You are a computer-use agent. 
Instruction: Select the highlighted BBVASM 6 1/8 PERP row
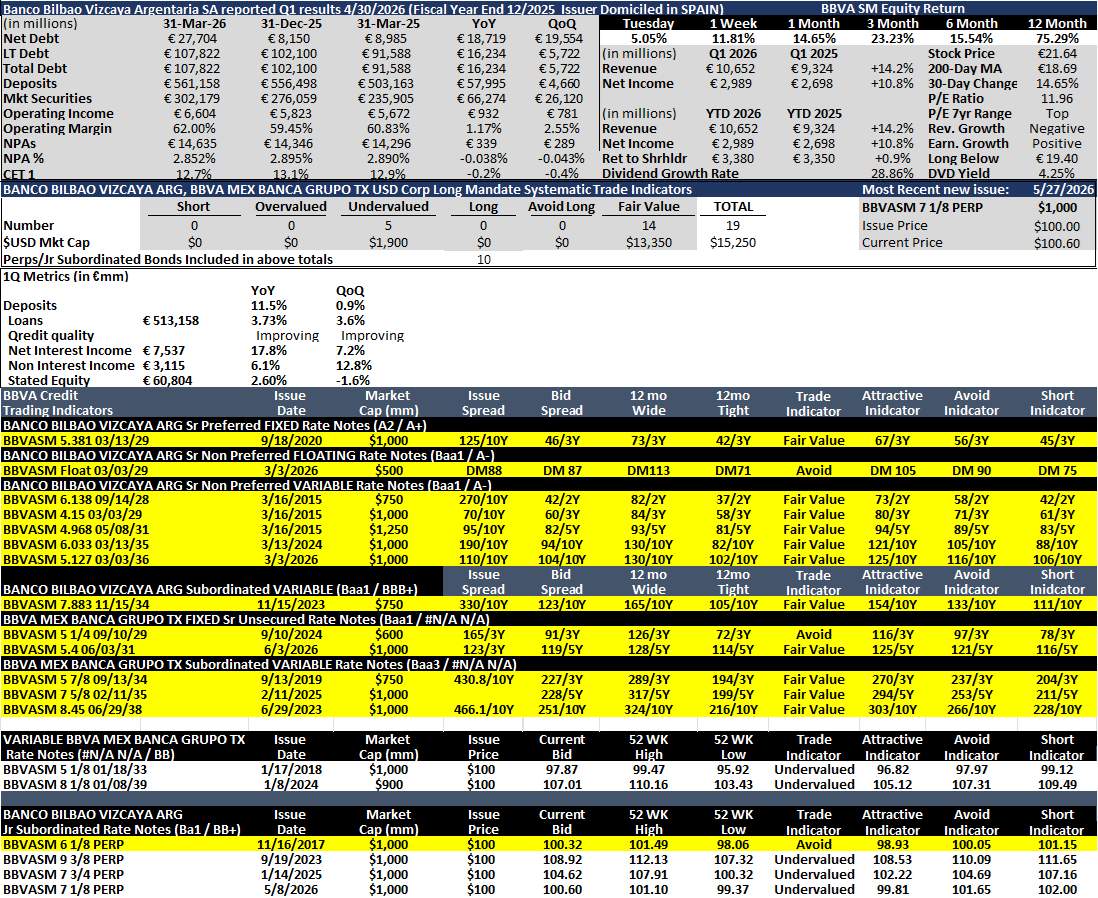pyautogui.click(x=549, y=845)
